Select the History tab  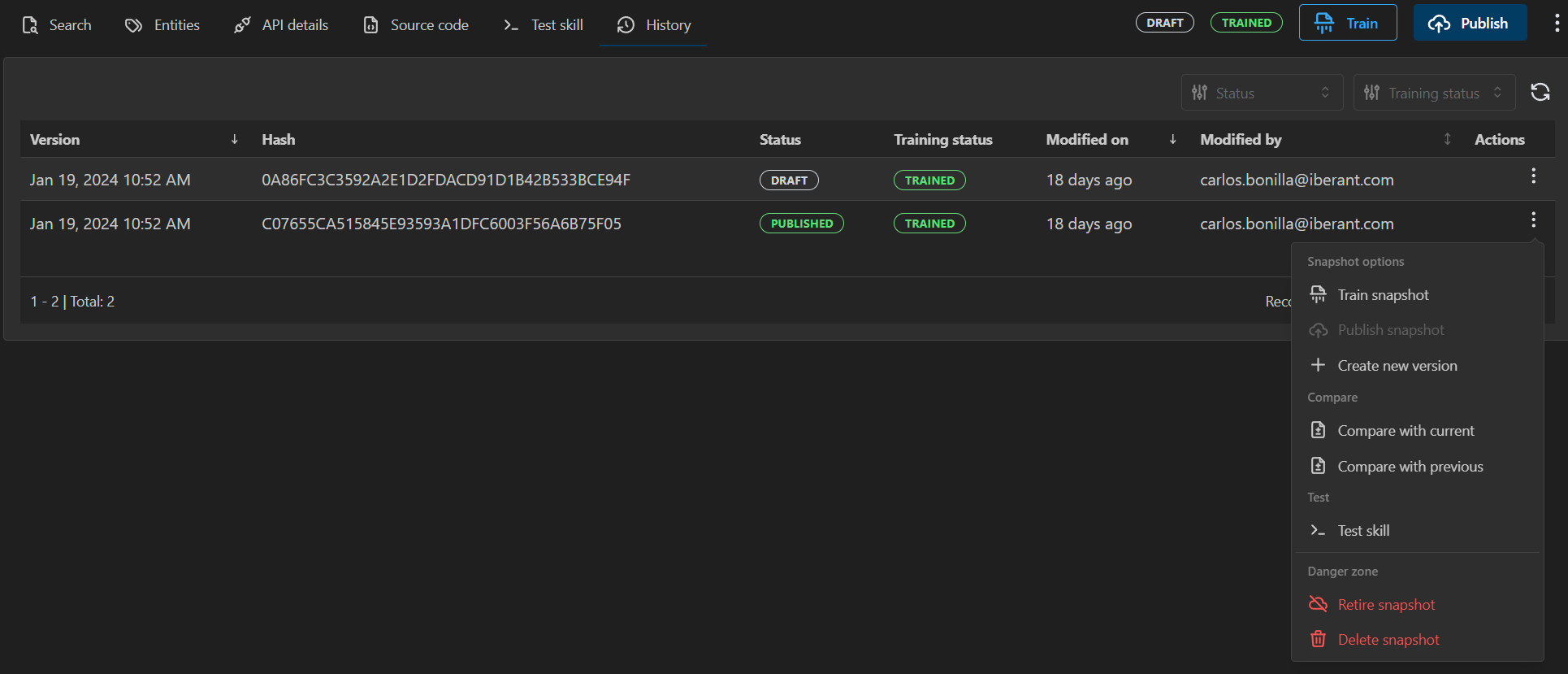point(653,25)
